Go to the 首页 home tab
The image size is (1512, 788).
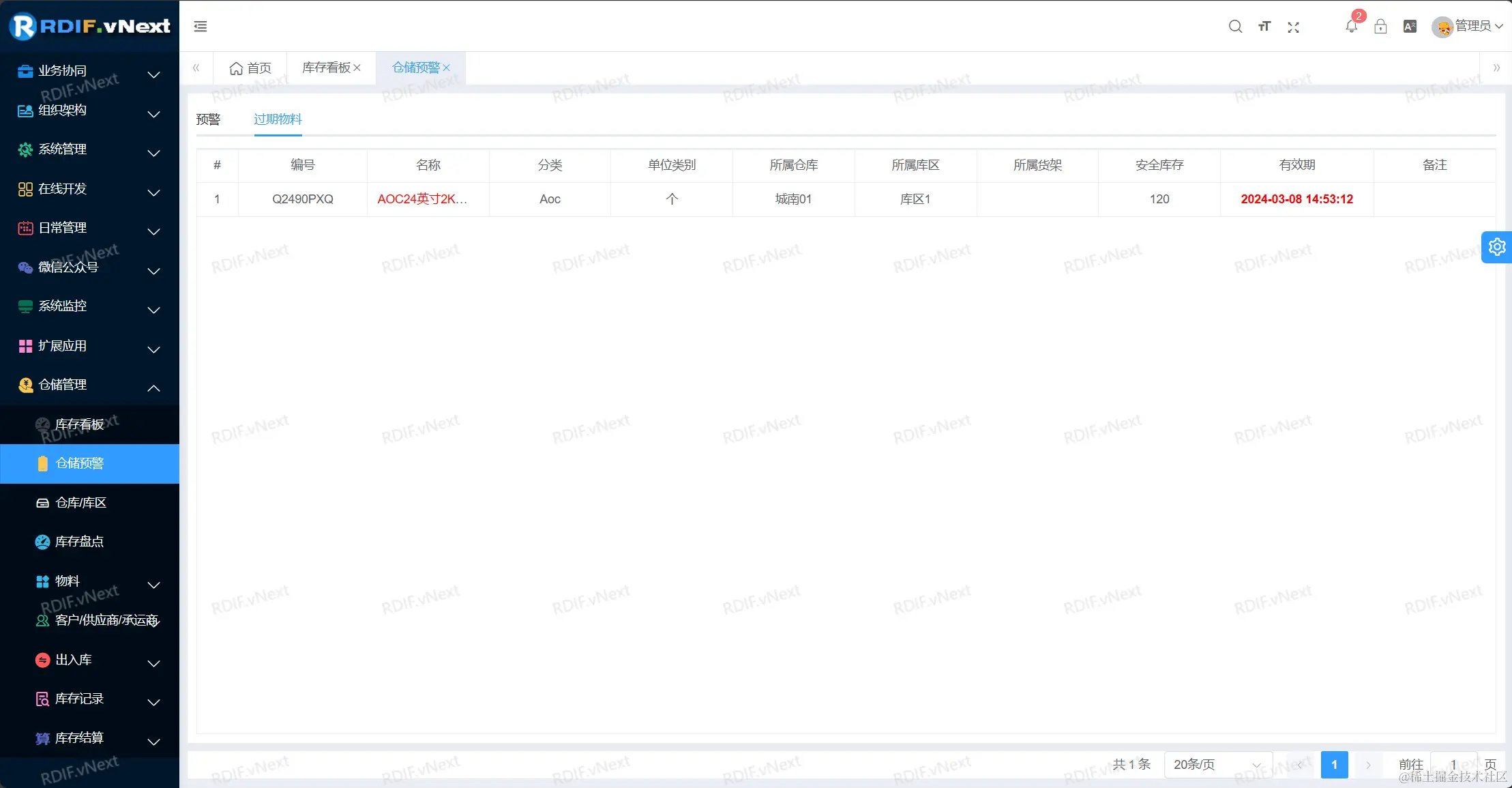click(250, 68)
